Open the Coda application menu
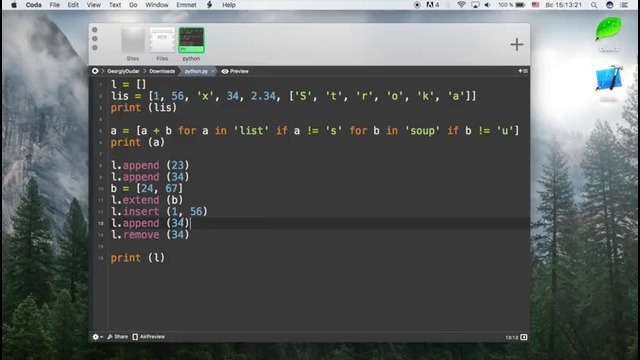This screenshot has width=640, height=360. pyautogui.click(x=33, y=5)
